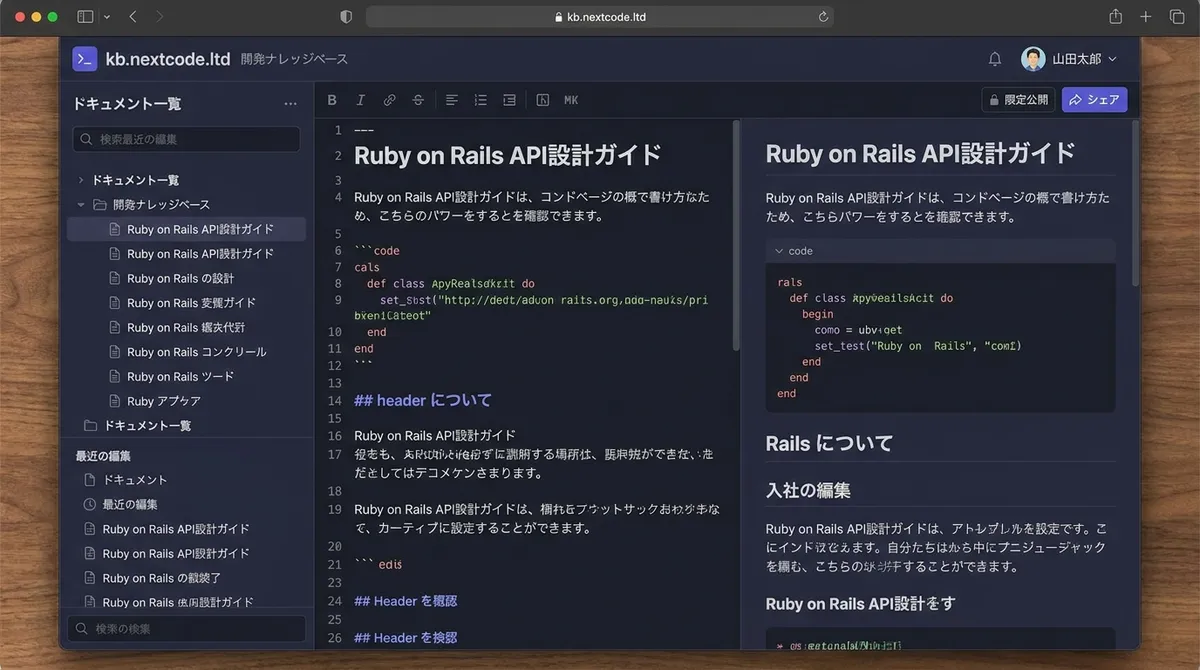Insert a hyperlink with the chain icon
Screen dimensions: 1200x670
click(x=389, y=99)
